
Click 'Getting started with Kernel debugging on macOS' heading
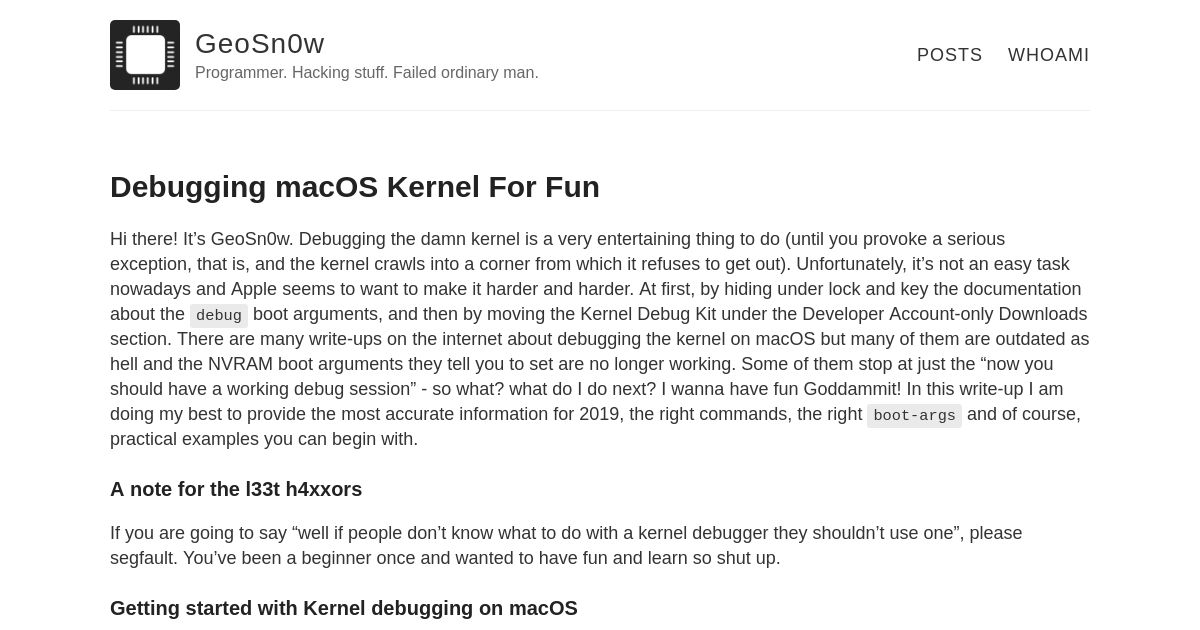point(344,608)
